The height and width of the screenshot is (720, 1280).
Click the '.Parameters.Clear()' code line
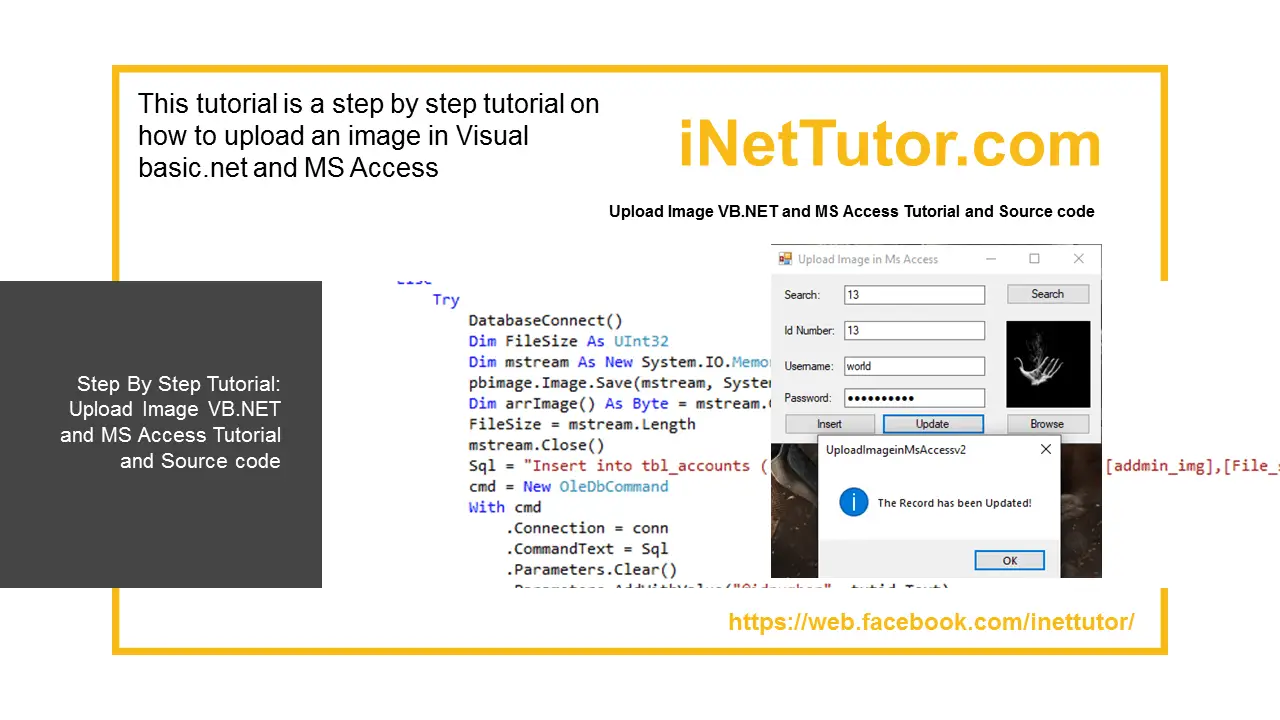[x=590, y=570]
